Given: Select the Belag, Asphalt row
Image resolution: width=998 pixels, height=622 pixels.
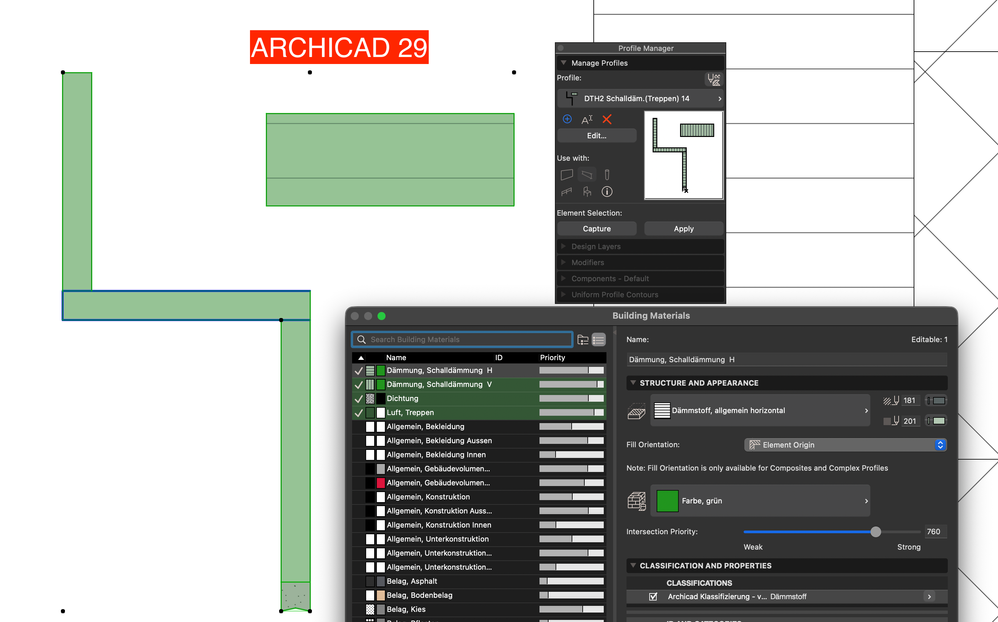Looking at the screenshot, I should click(479, 581).
